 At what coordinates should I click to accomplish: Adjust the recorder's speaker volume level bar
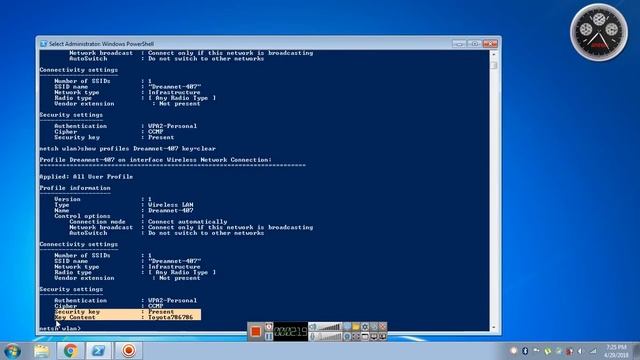point(329,327)
